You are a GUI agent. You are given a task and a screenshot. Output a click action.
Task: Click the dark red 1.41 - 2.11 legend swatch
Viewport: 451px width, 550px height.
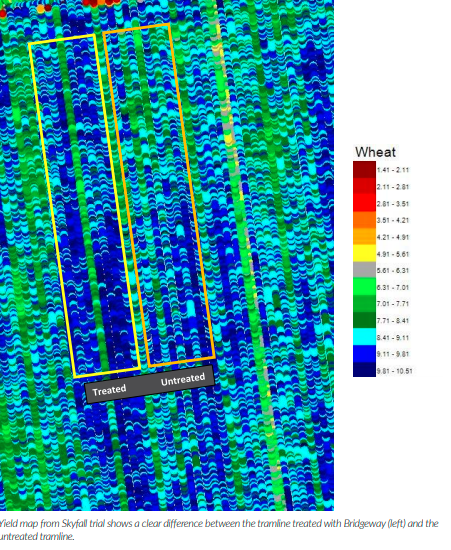click(x=364, y=170)
